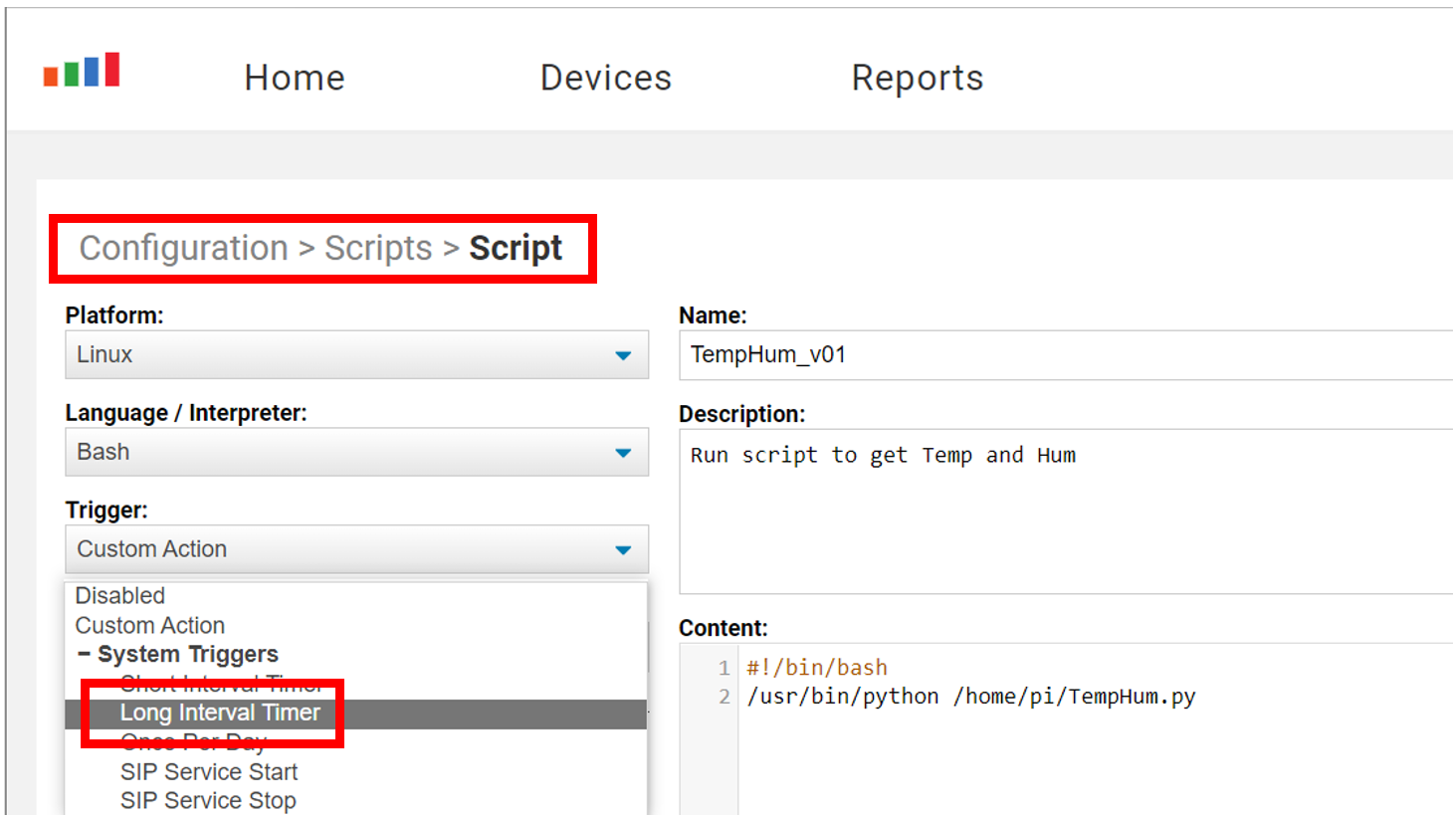The width and height of the screenshot is (1456, 818).
Task: Select Custom Action in the trigger list
Action: click(150, 625)
